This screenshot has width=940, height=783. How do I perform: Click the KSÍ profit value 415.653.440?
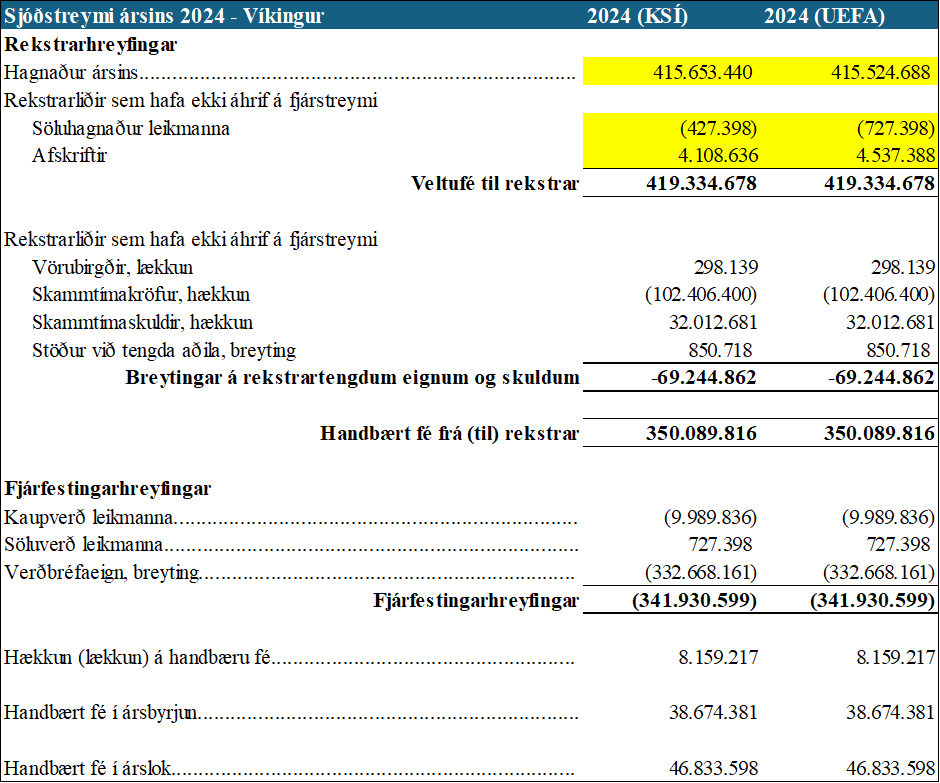(703, 73)
